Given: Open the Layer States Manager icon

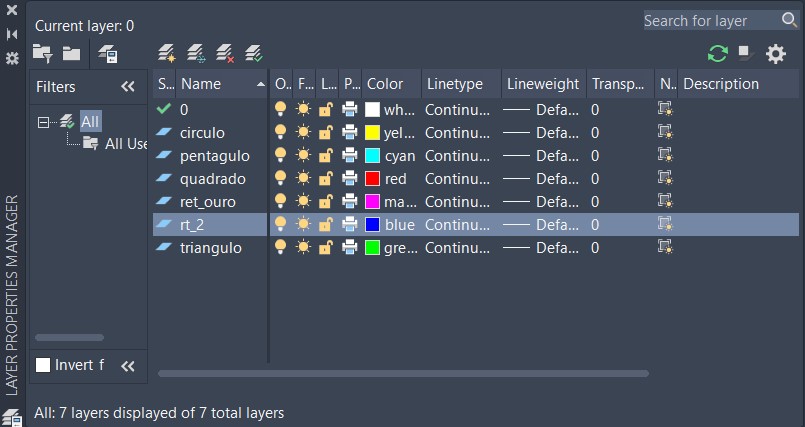Looking at the screenshot, I should [108, 54].
